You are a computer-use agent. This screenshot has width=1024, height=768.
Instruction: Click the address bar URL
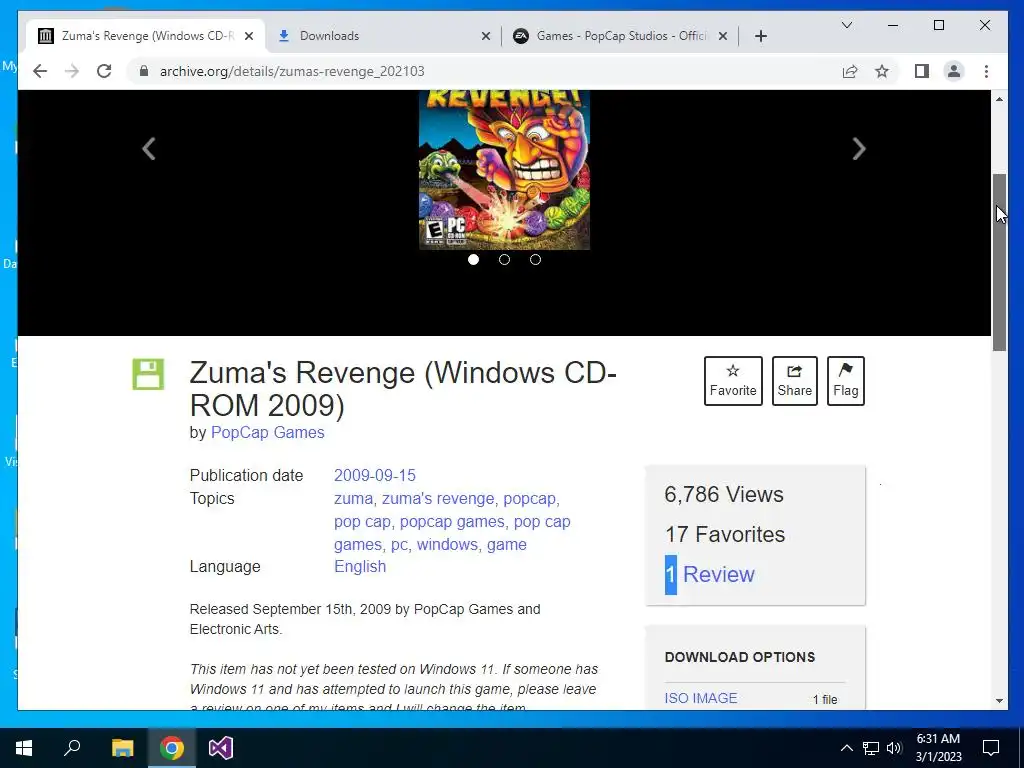(x=292, y=71)
